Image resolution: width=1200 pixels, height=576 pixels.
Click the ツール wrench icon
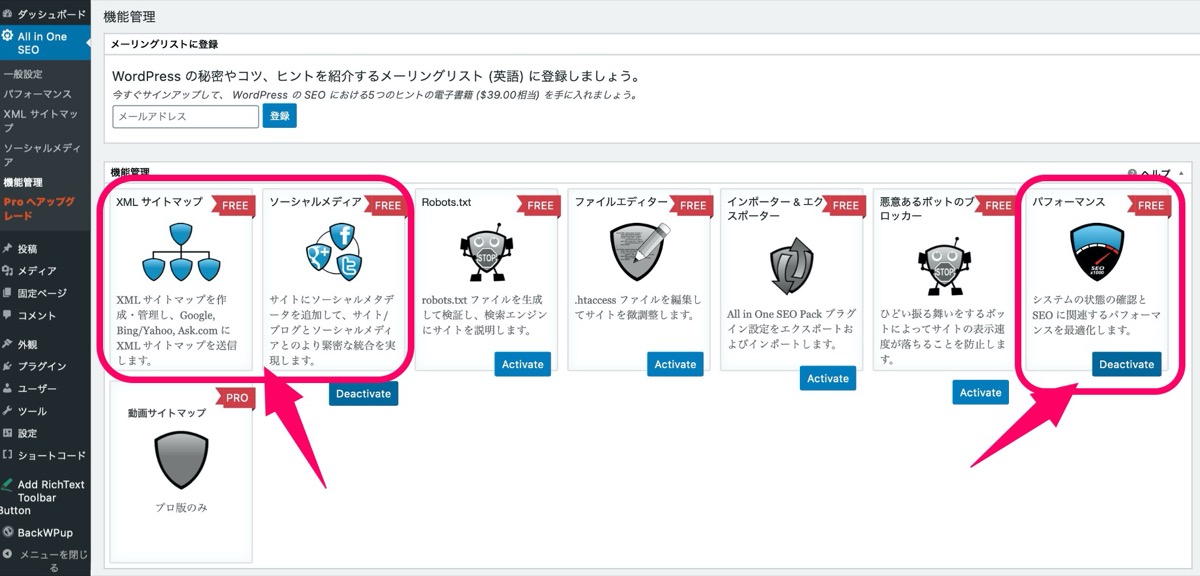tap(8, 411)
